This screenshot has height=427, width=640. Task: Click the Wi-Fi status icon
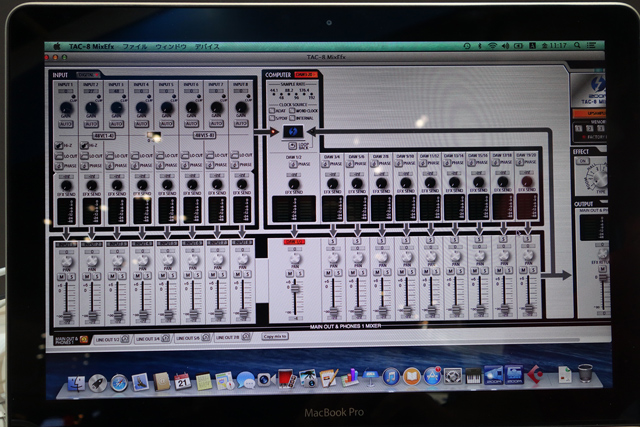coord(493,46)
